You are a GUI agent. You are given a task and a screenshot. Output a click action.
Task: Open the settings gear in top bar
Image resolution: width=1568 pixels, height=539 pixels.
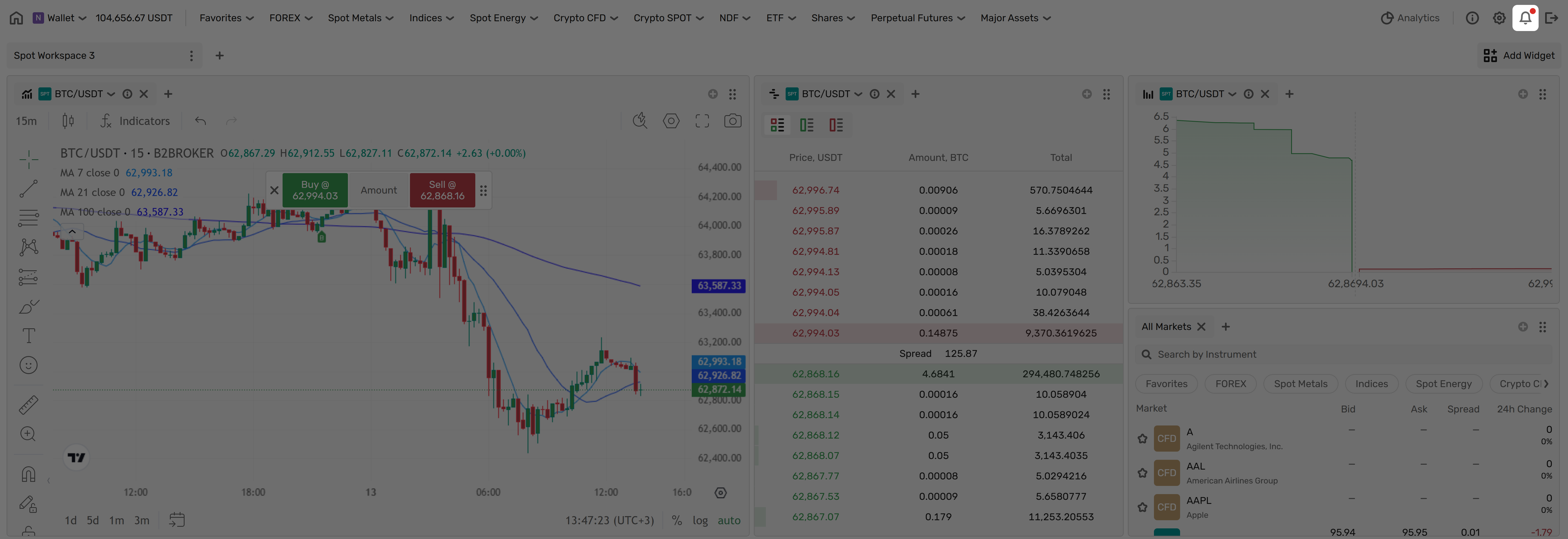point(1499,18)
